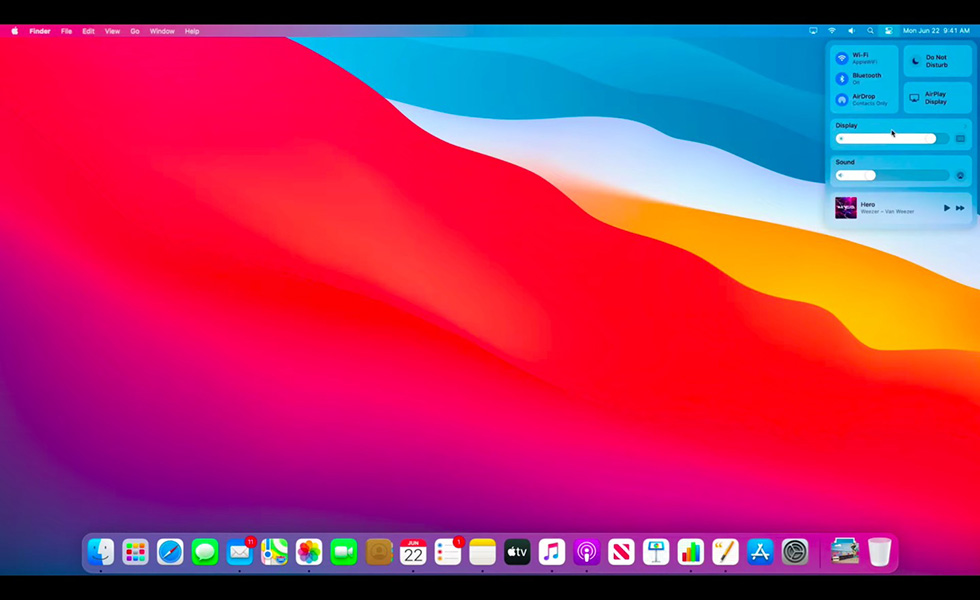Click the AirPlay Display button
This screenshot has width=980, height=600.
click(937, 98)
